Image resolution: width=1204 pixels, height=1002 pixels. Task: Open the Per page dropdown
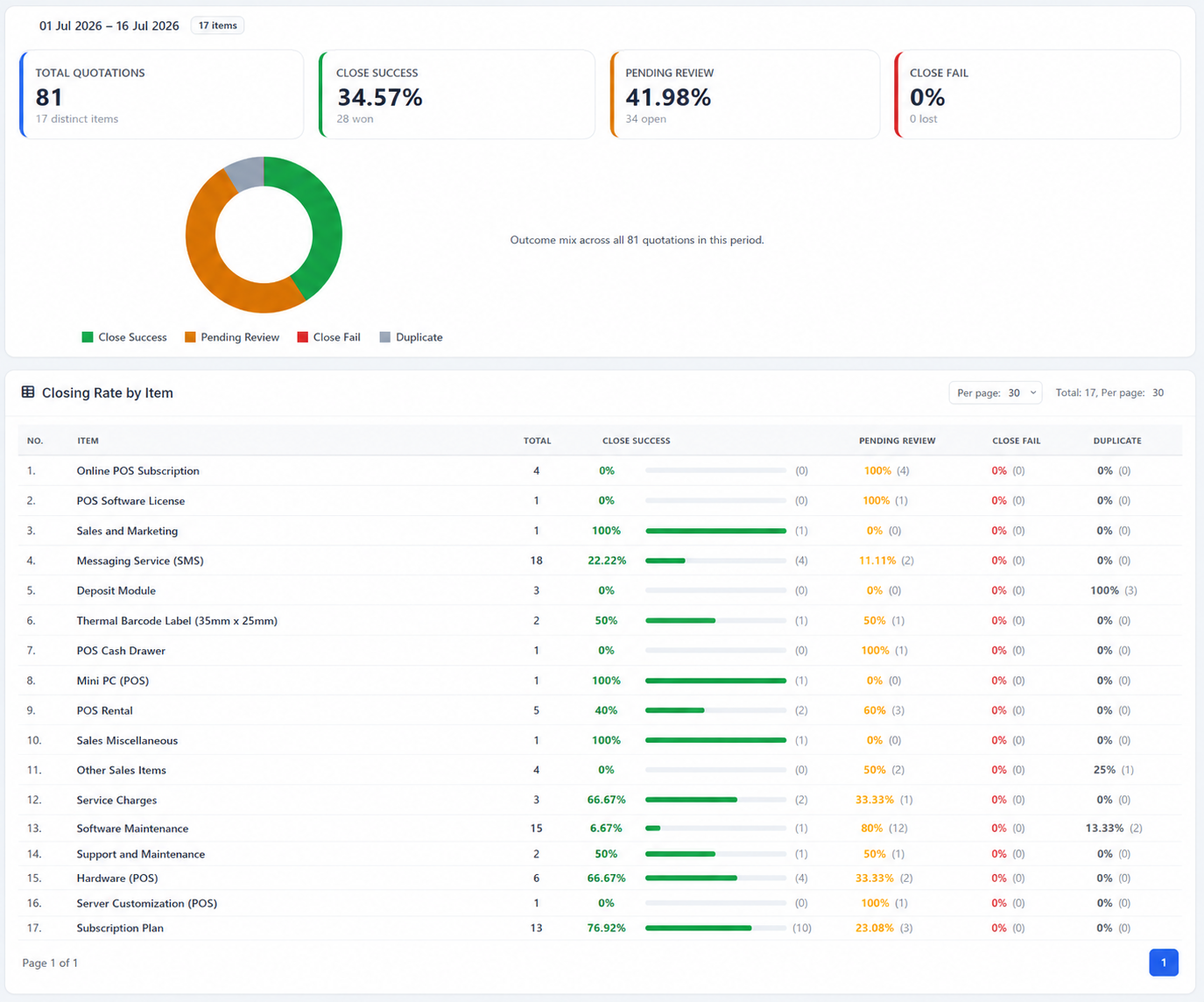pos(996,392)
